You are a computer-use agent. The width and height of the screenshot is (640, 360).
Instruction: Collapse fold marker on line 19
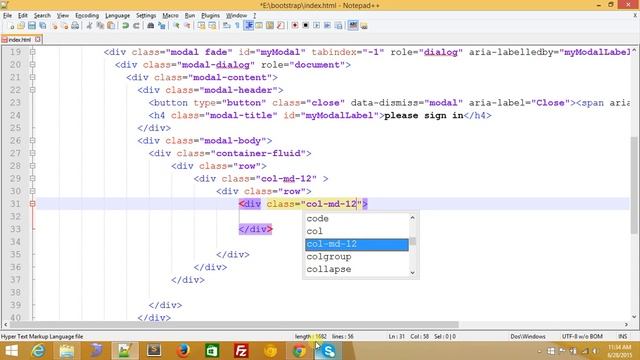[32, 52]
